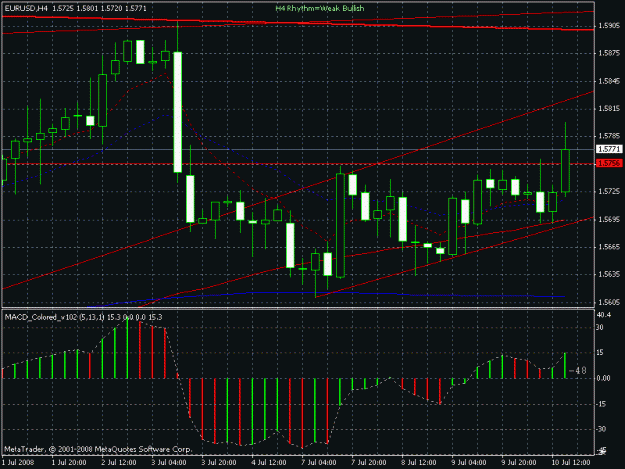Click price axis value 1.5695
This screenshot has width=625, height=469.
(x=609, y=220)
